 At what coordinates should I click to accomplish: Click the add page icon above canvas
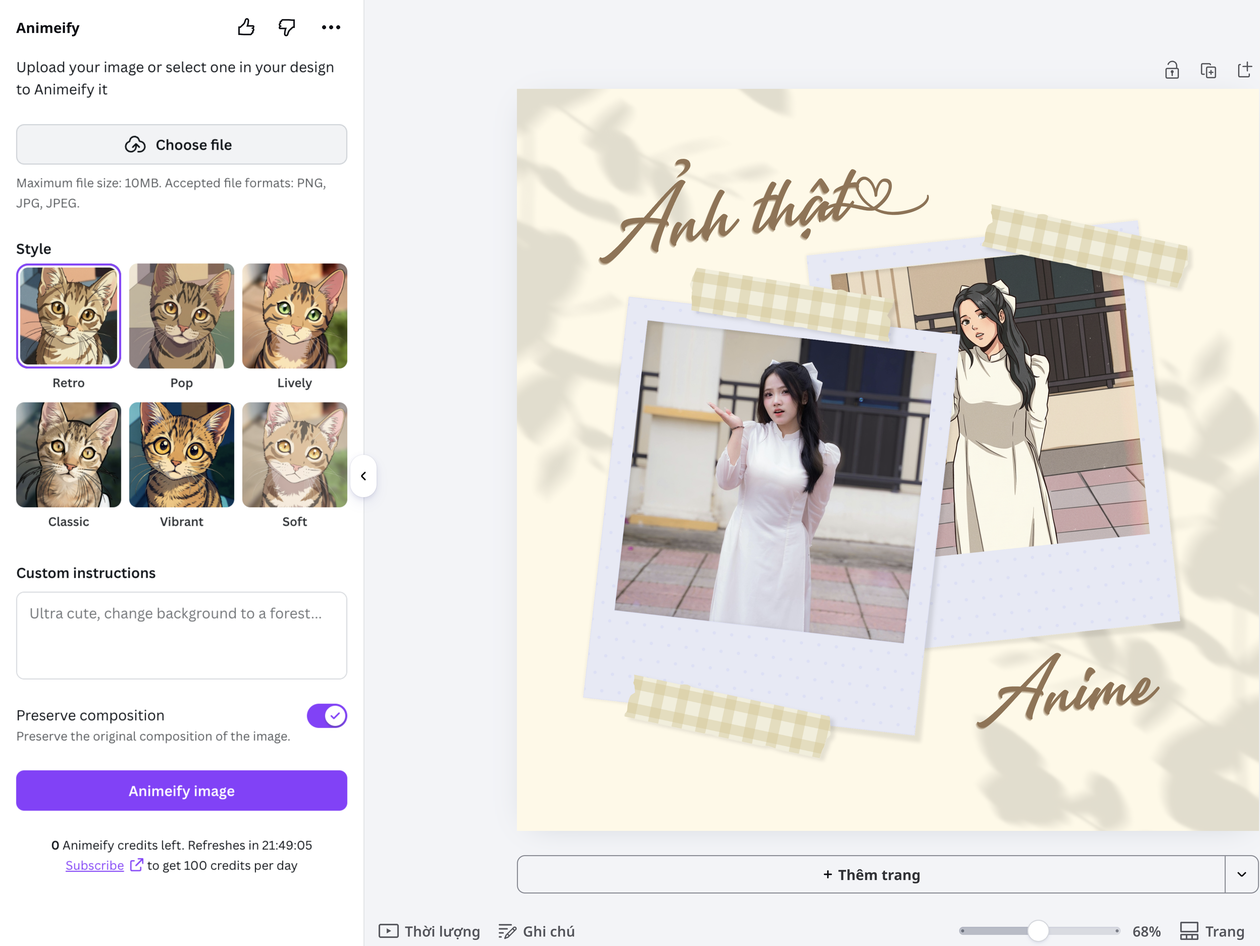(1244, 70)
